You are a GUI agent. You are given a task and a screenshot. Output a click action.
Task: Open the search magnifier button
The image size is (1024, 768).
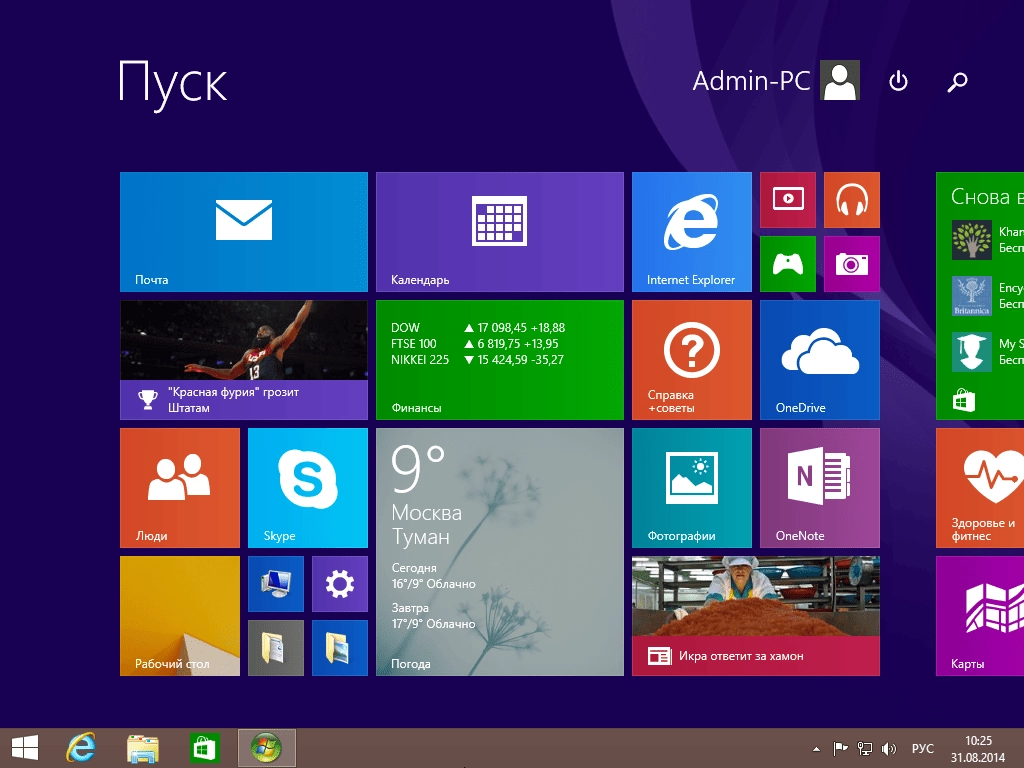point(957,82)
